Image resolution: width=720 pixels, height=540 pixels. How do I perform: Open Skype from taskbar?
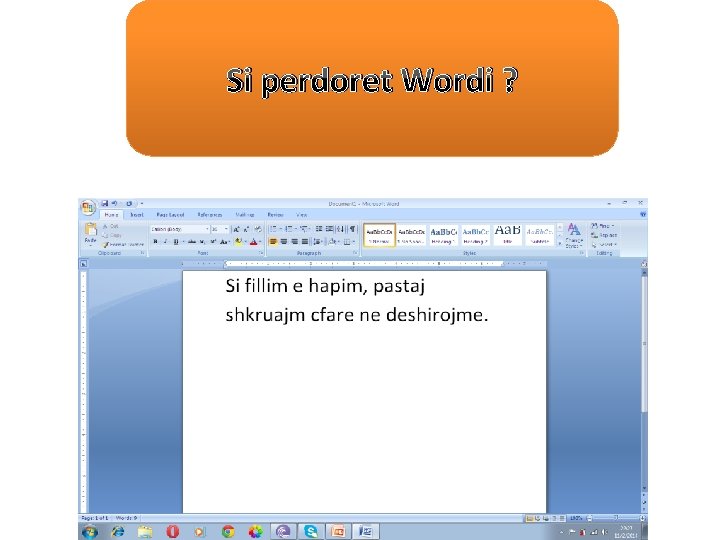tap(311, 531)
